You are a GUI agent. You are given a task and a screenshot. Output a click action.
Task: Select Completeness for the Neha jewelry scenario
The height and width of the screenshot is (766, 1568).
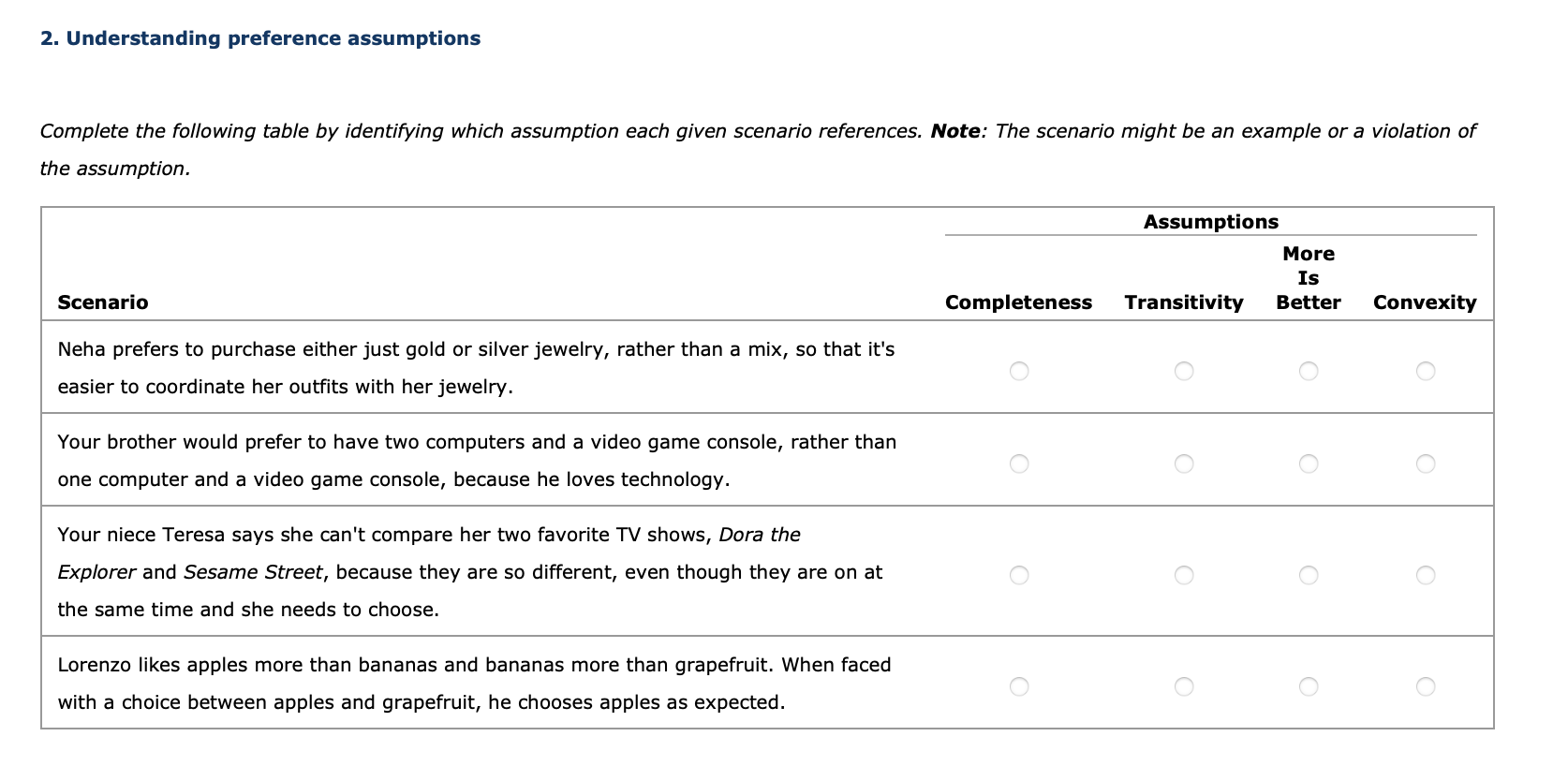click(1020, 371)
